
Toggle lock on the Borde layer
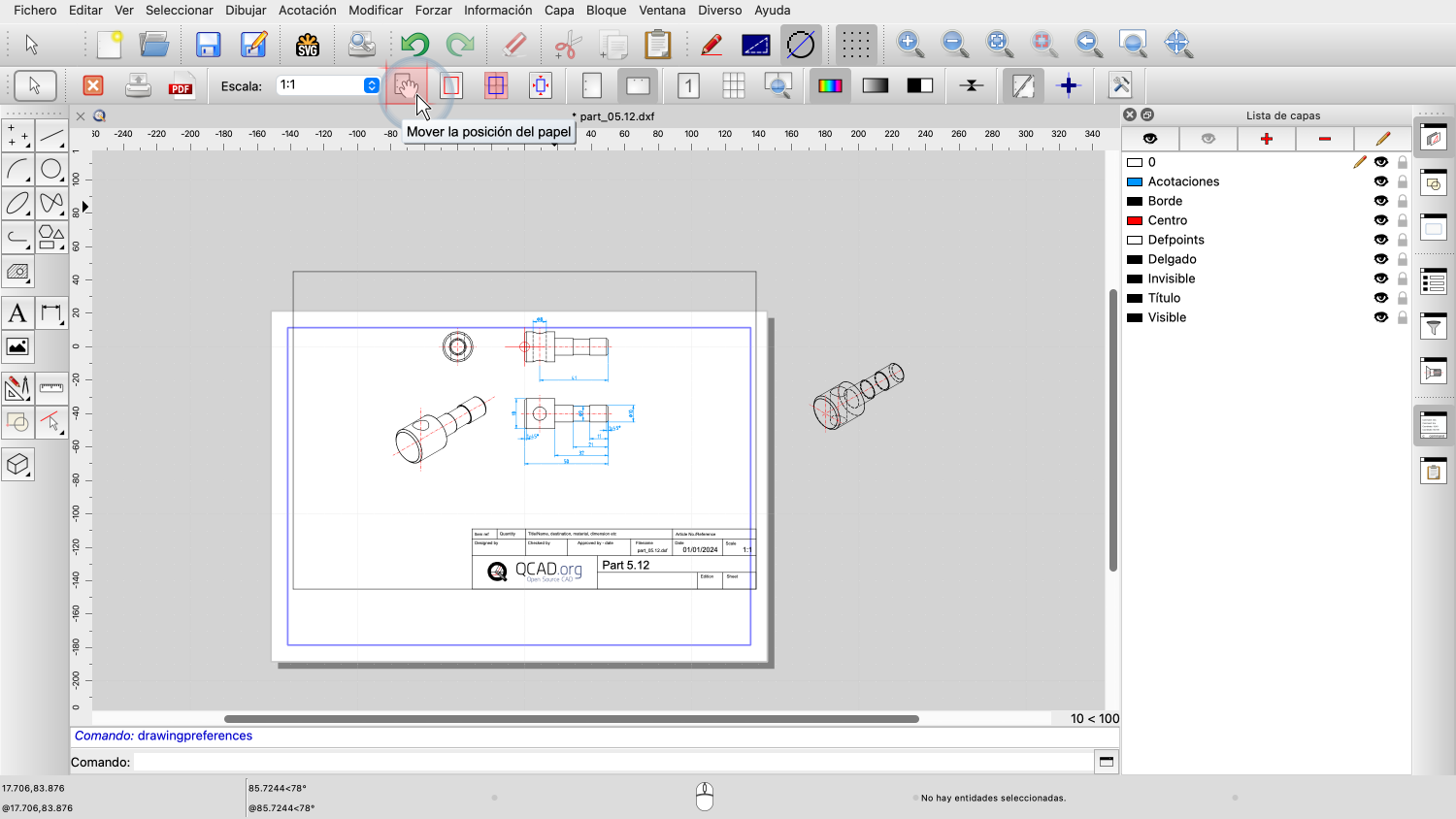click(x=1403, y=201)
